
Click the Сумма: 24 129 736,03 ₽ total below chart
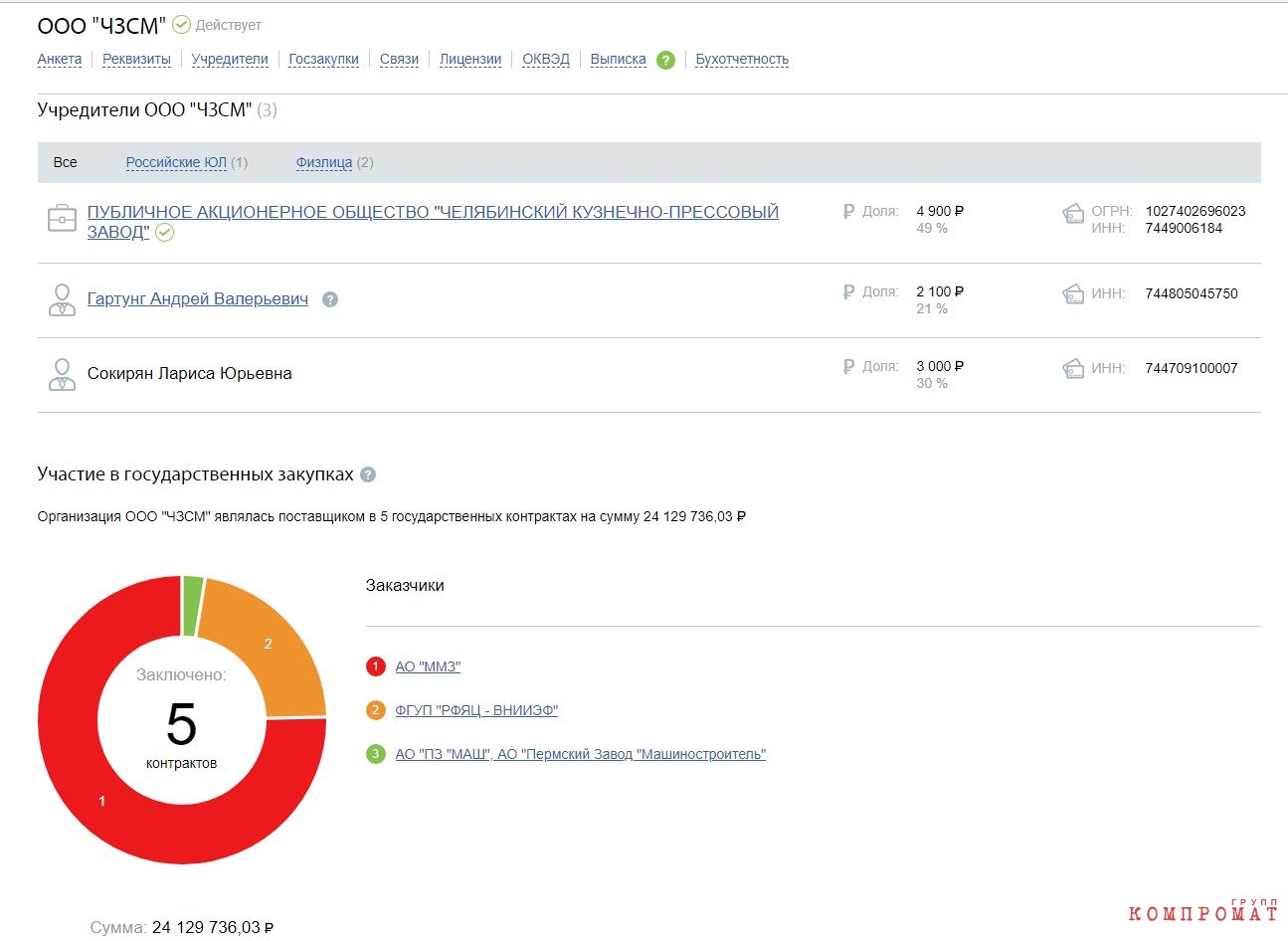[182, 927]
